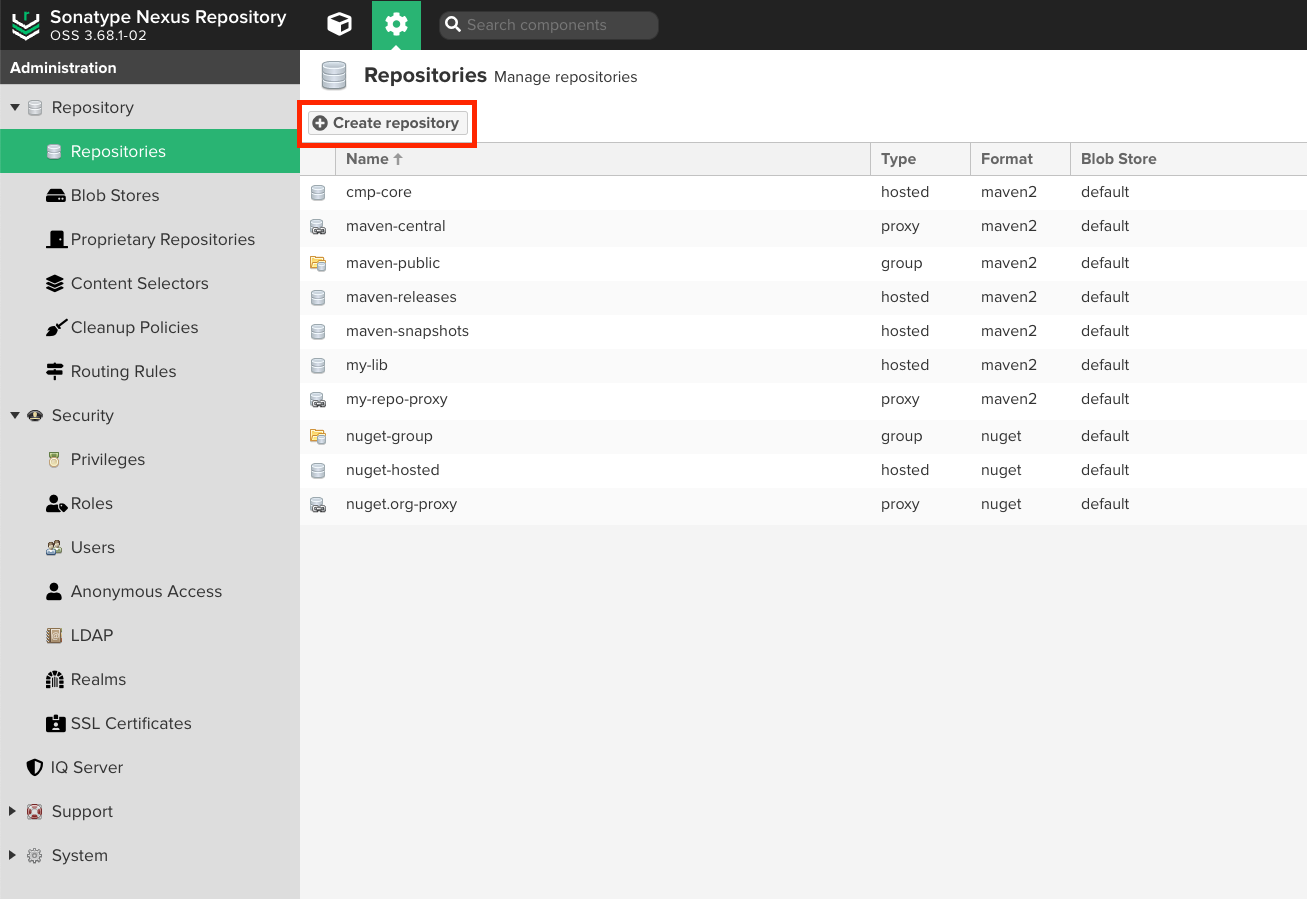Viewport: 1307px width, 899px height.
Task: Click the Cleanup Policies sidebar label
Action: (135, 328)
